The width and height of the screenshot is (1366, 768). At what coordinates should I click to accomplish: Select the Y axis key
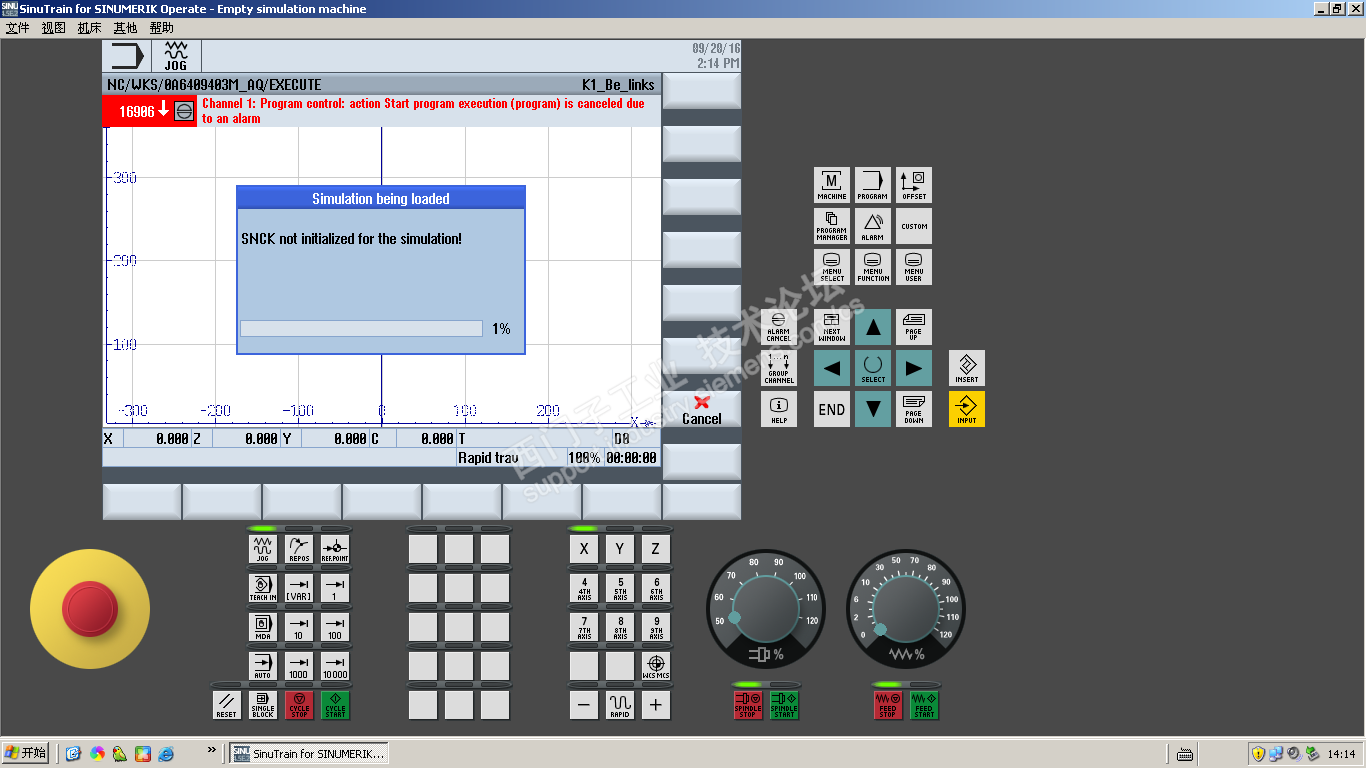pos(620,549)
